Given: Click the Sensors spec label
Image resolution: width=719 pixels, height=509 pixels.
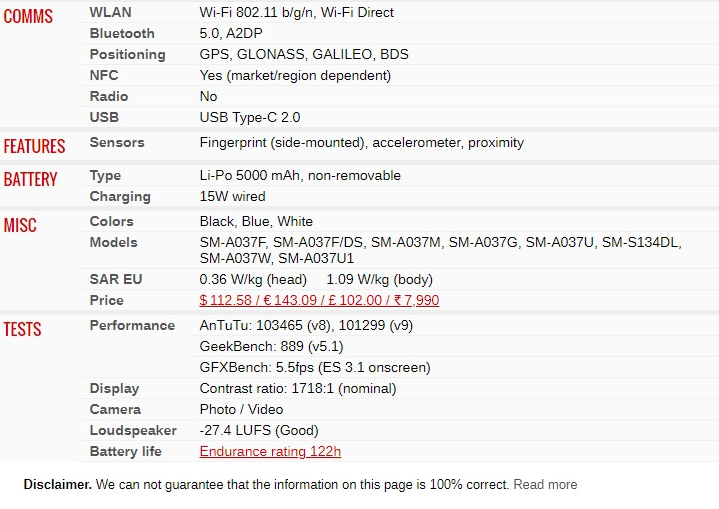Looking at the screenshot, I should click(x=117, y=143).
